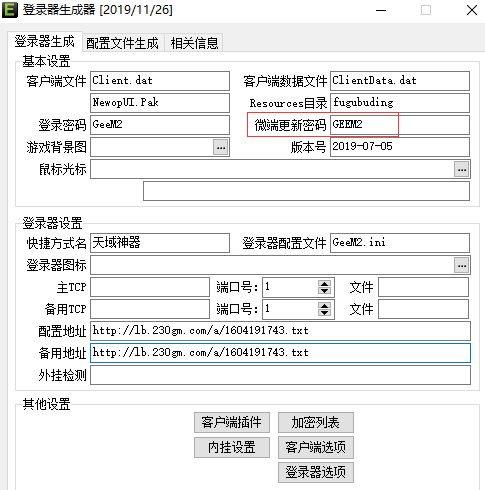Focus 外挂检测 field

(x=280, y=375)
